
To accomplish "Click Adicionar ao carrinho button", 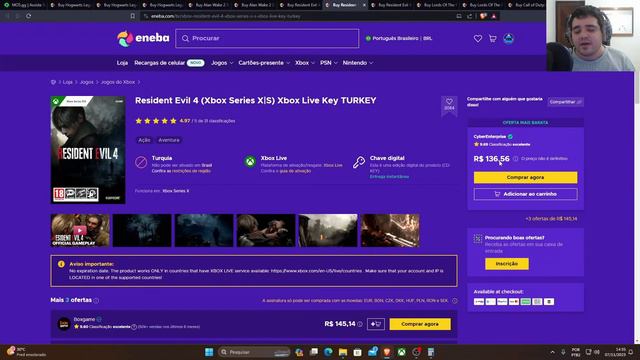I will coord(525,194).
